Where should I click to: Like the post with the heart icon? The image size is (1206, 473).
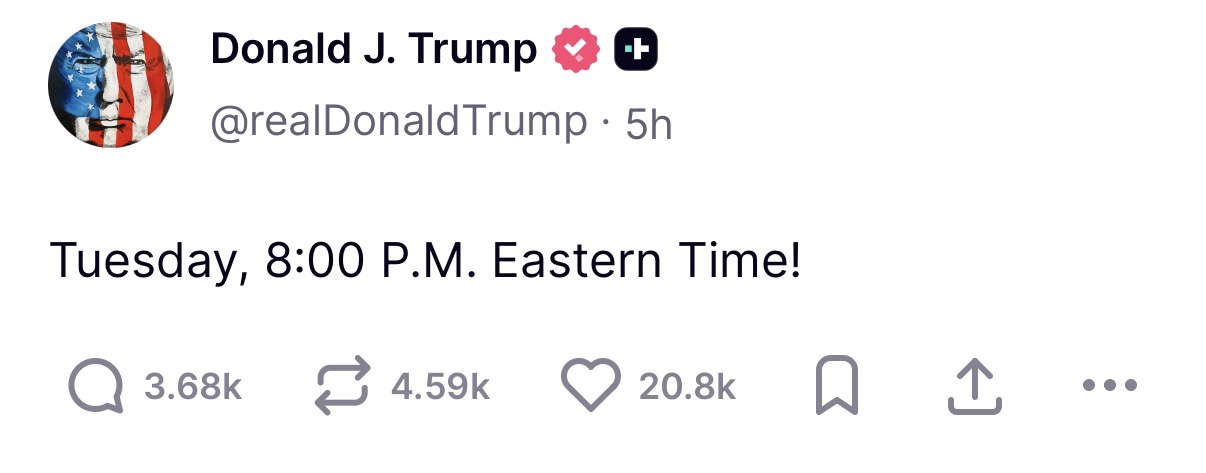click(x=589, y=385)
